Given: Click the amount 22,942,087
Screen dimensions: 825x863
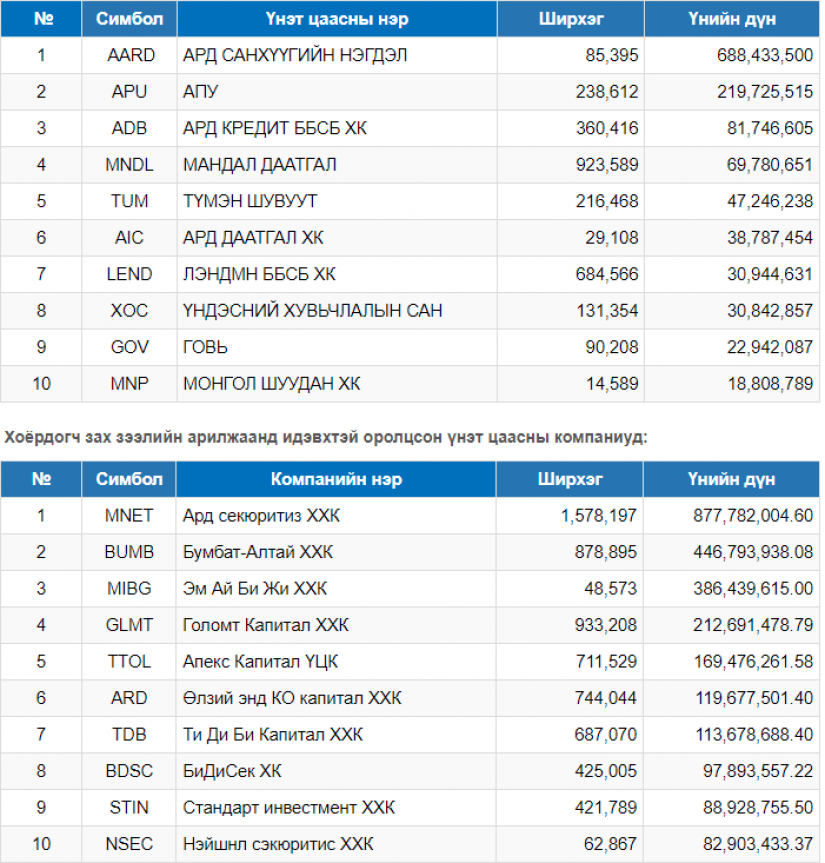Looking at the screenshot, I should coord(769,347).
